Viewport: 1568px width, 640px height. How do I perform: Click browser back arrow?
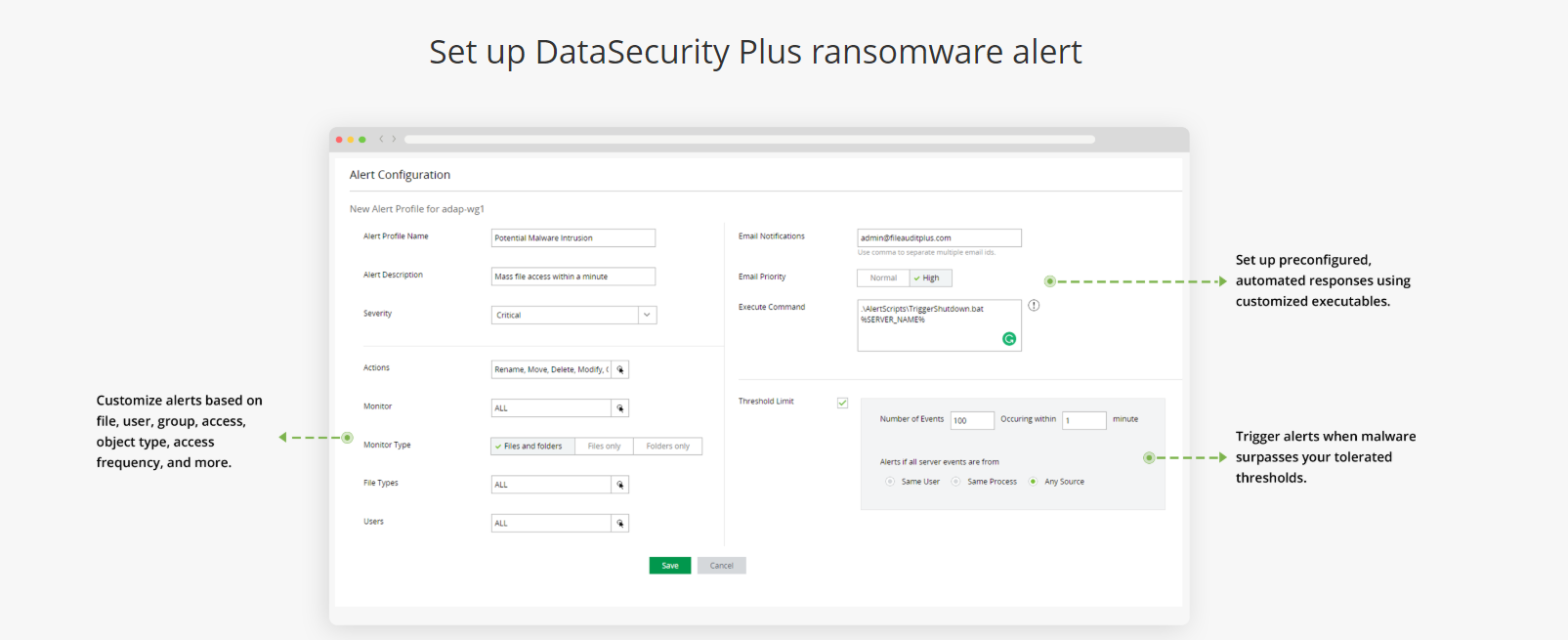coord(381,140)
